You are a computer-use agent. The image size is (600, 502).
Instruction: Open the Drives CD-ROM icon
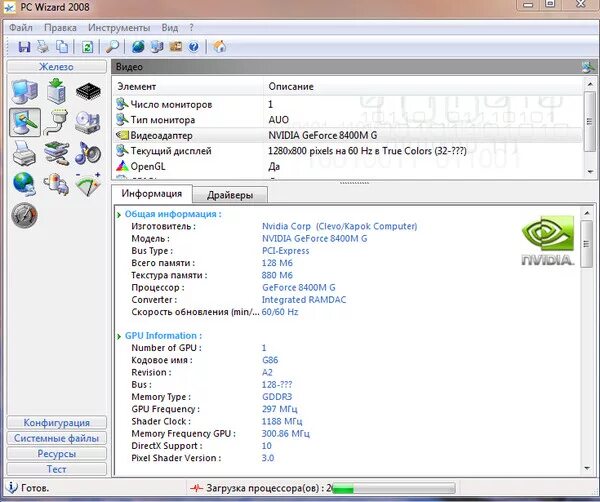(x=88, y=122)
